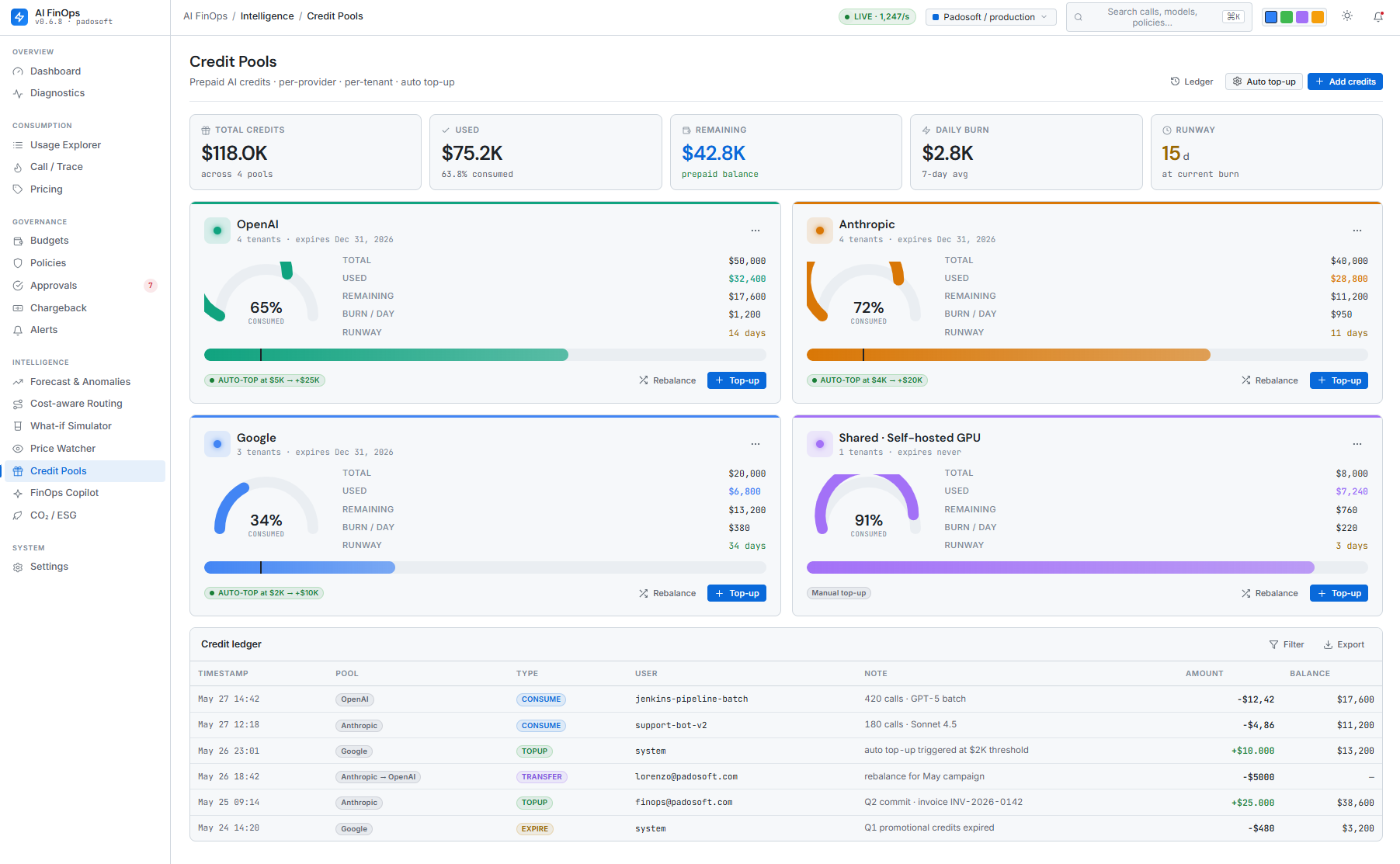Image resolution: width=1400 pixels, height=864 pixels.
Task: Click the Pricing tag icon
Action: (x=18, y=189)
